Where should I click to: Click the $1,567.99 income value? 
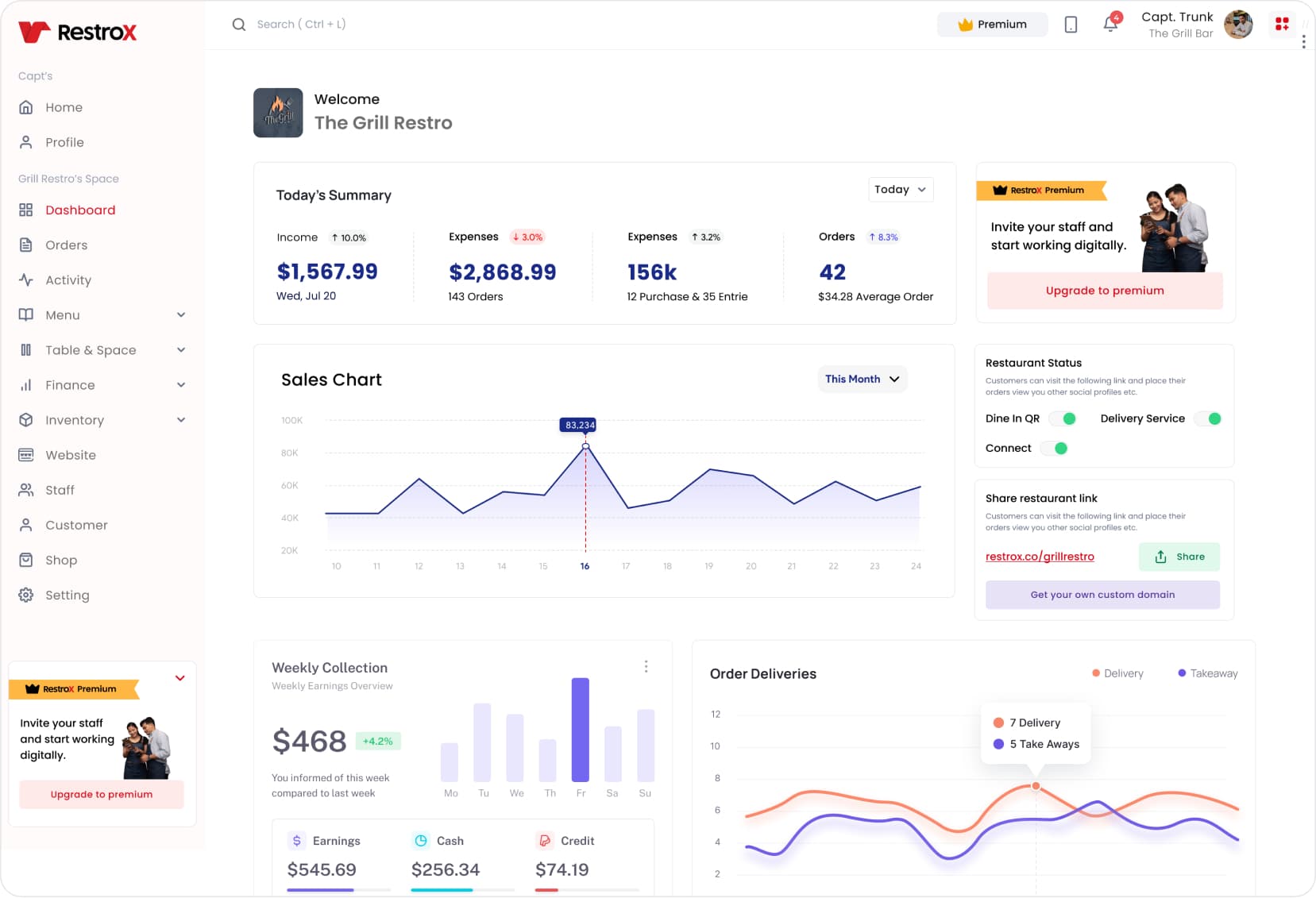[327, 272]
